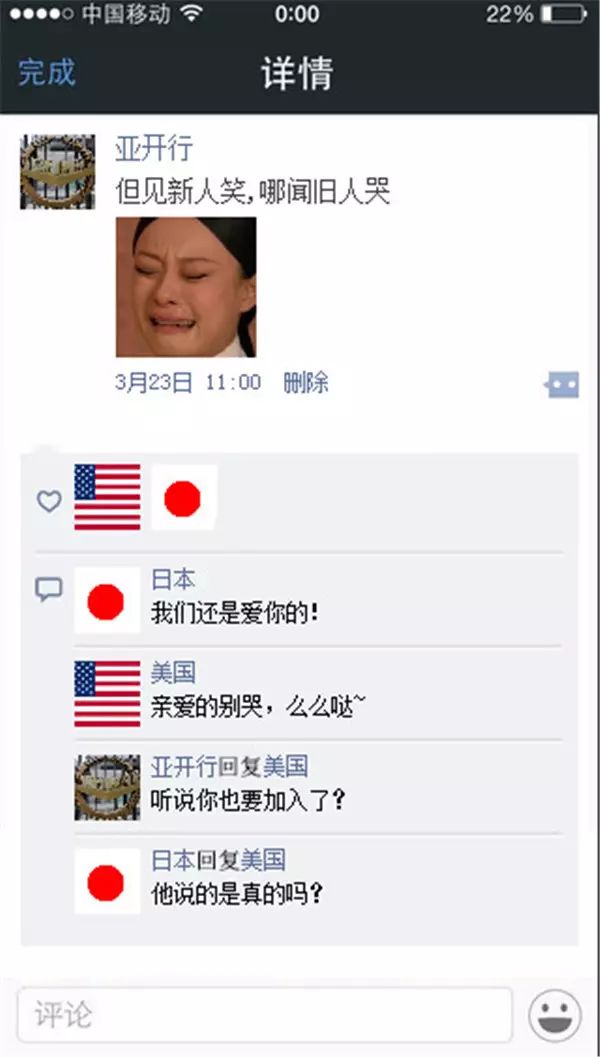Tap Japan flag avatar on last comment
This screenshot has height=1057, width=600.
pos(107,881)
